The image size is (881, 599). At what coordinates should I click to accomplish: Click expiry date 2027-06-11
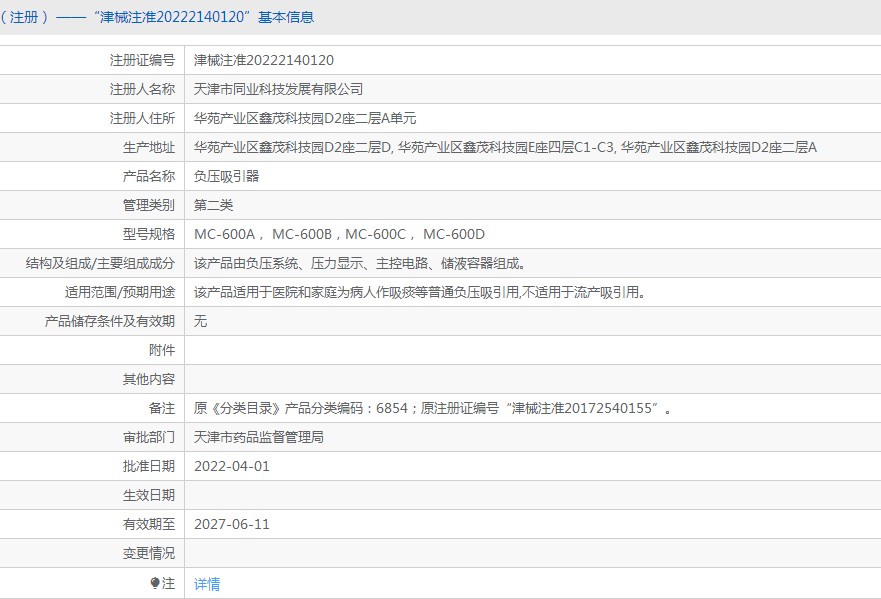(x=231, y=524)
